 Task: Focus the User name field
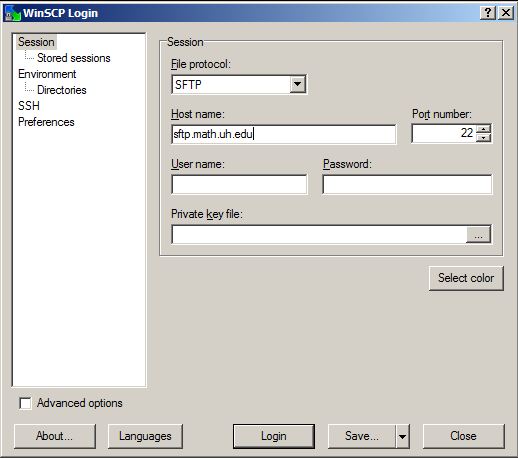[239, 184]
